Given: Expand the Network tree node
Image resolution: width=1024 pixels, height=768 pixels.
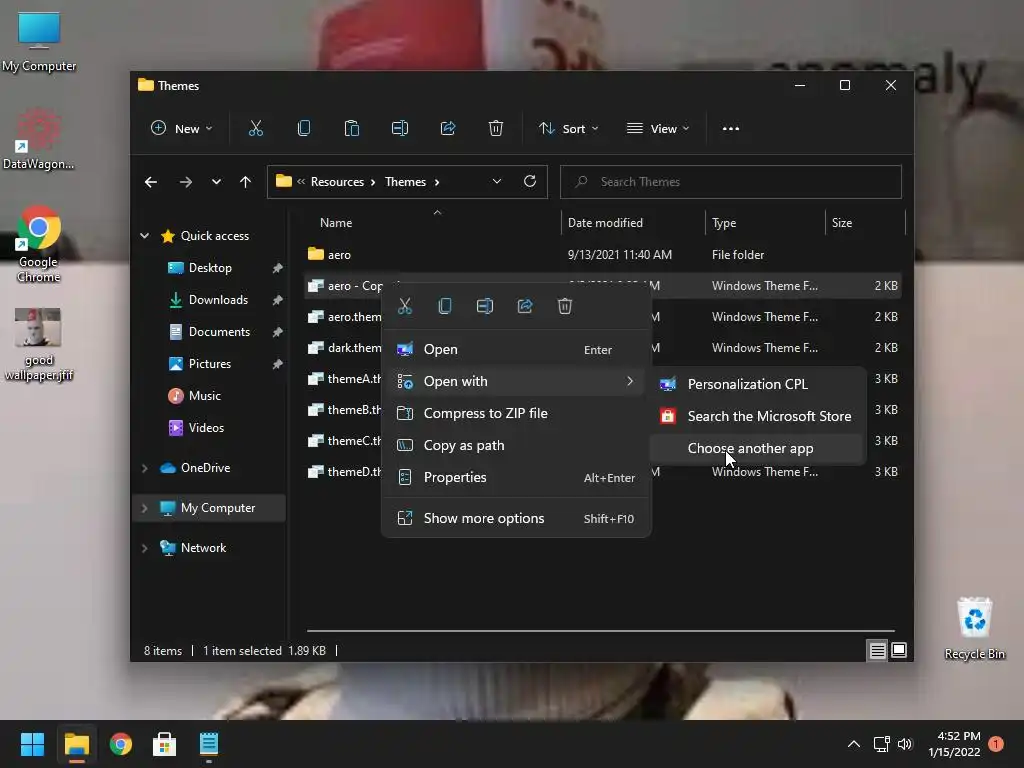Looking at the screenshot, I should pos(145,548).
